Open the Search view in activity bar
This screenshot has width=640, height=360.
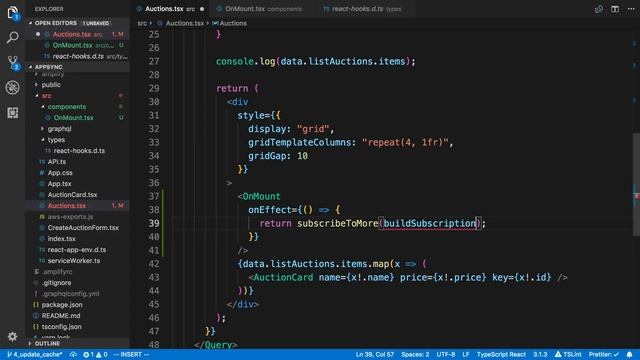[13, 38]
